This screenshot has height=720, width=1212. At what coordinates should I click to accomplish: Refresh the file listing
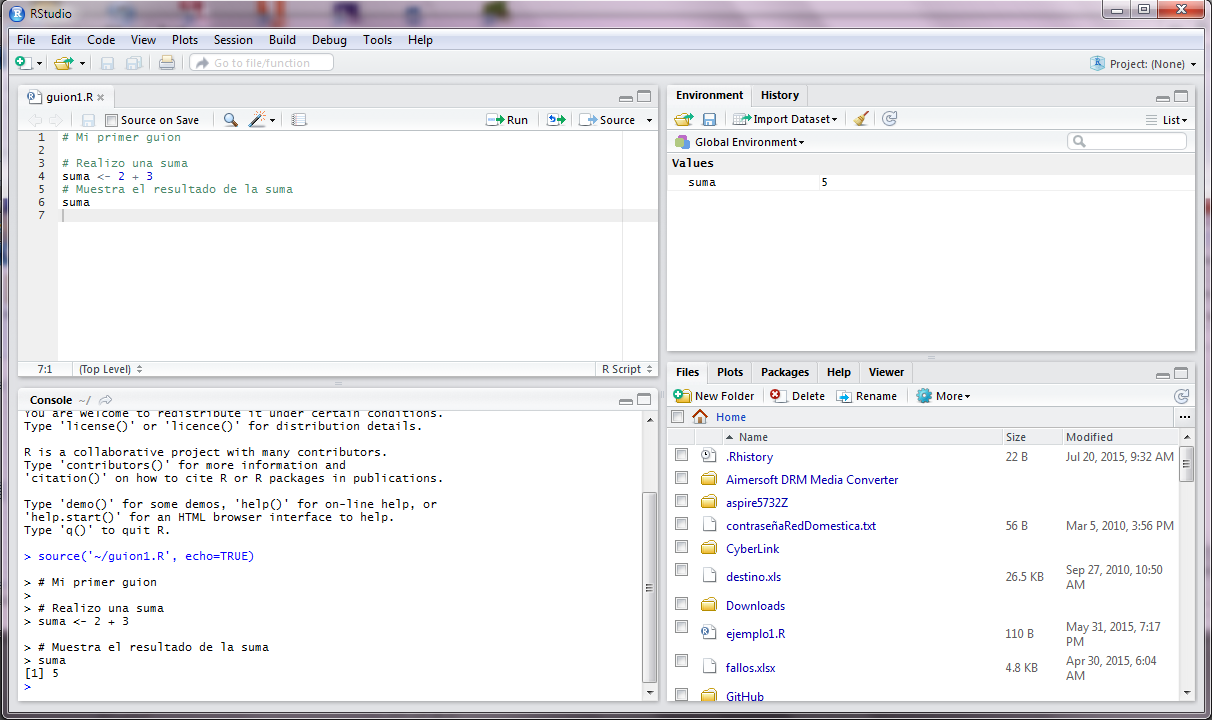[x=1181, y=396]
